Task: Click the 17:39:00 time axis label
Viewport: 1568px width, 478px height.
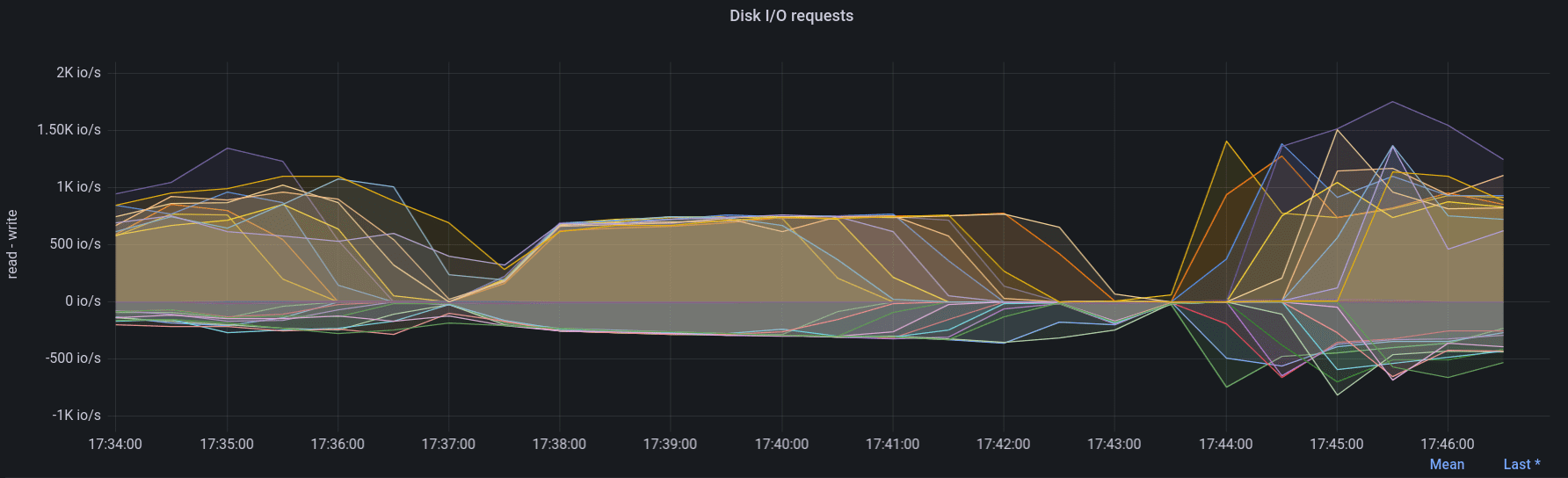Action: coord(670,445)
